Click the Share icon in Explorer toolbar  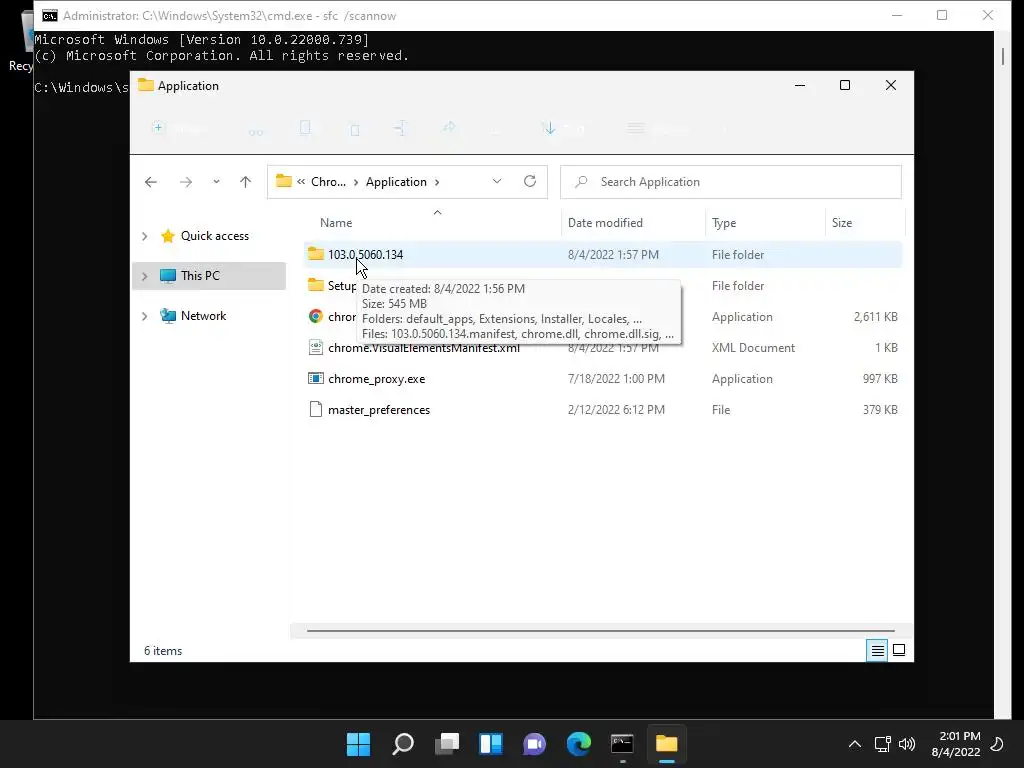point(449,128)
